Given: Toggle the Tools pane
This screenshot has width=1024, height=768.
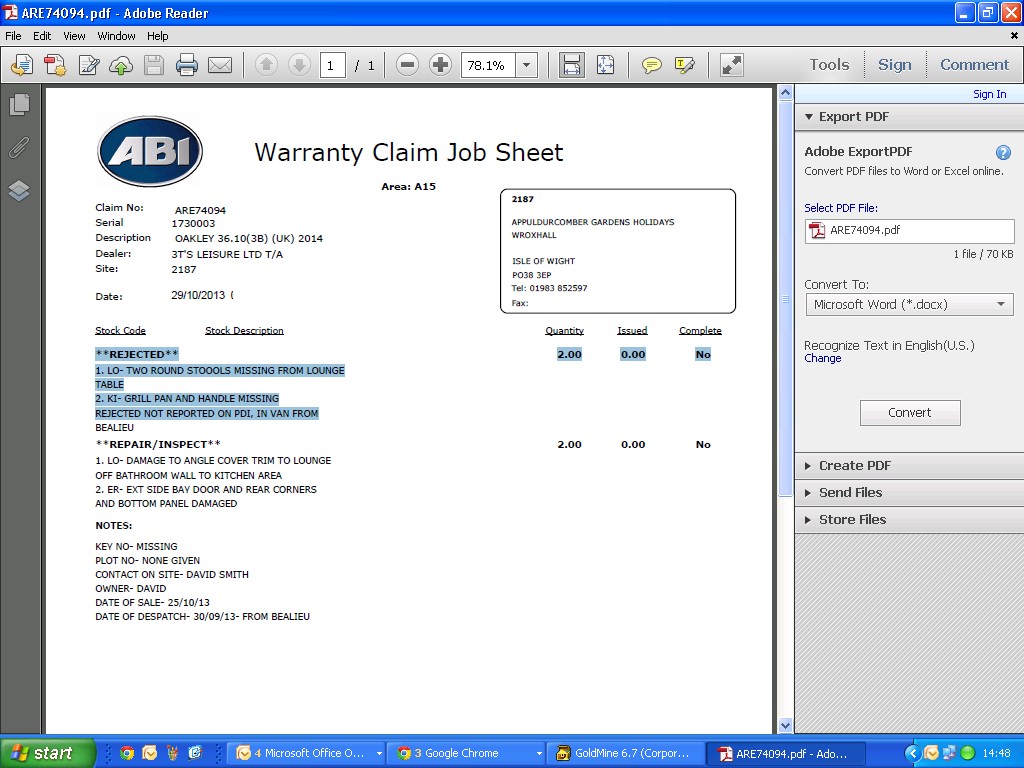Looking at the screenshot, I should [829, 65].
